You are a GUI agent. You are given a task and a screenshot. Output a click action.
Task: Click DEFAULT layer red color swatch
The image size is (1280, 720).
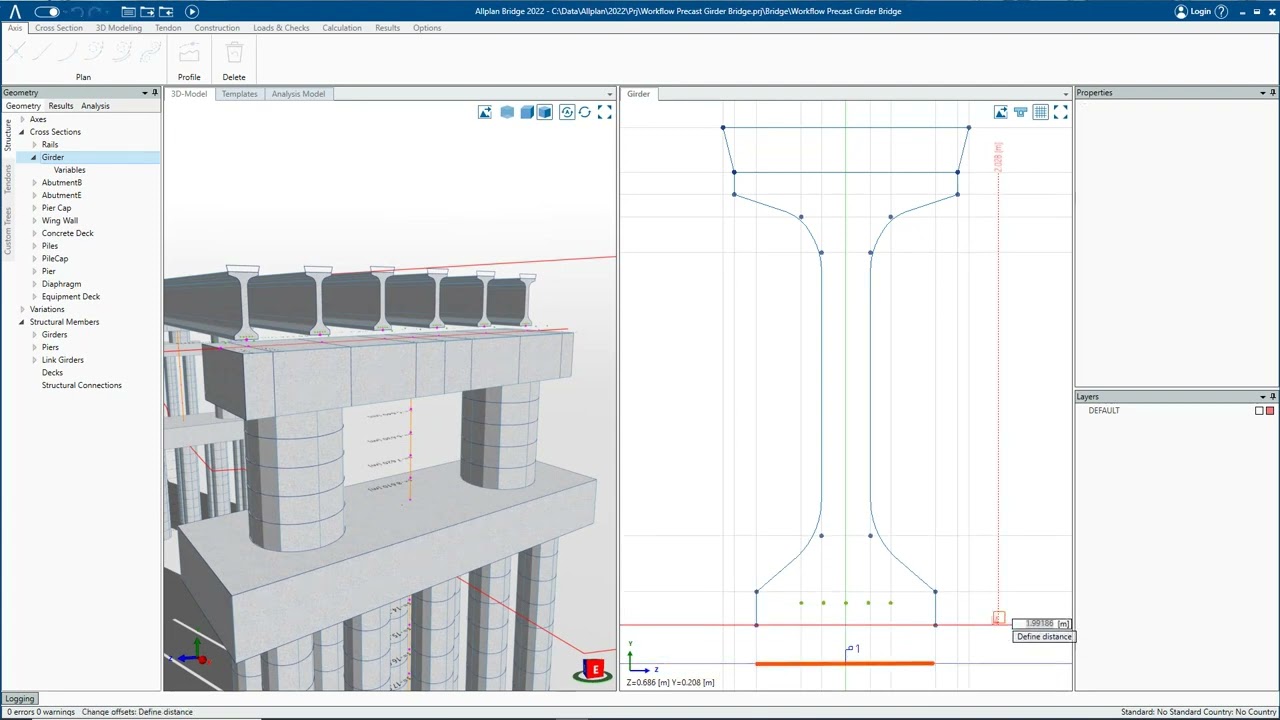[1270, 411]
